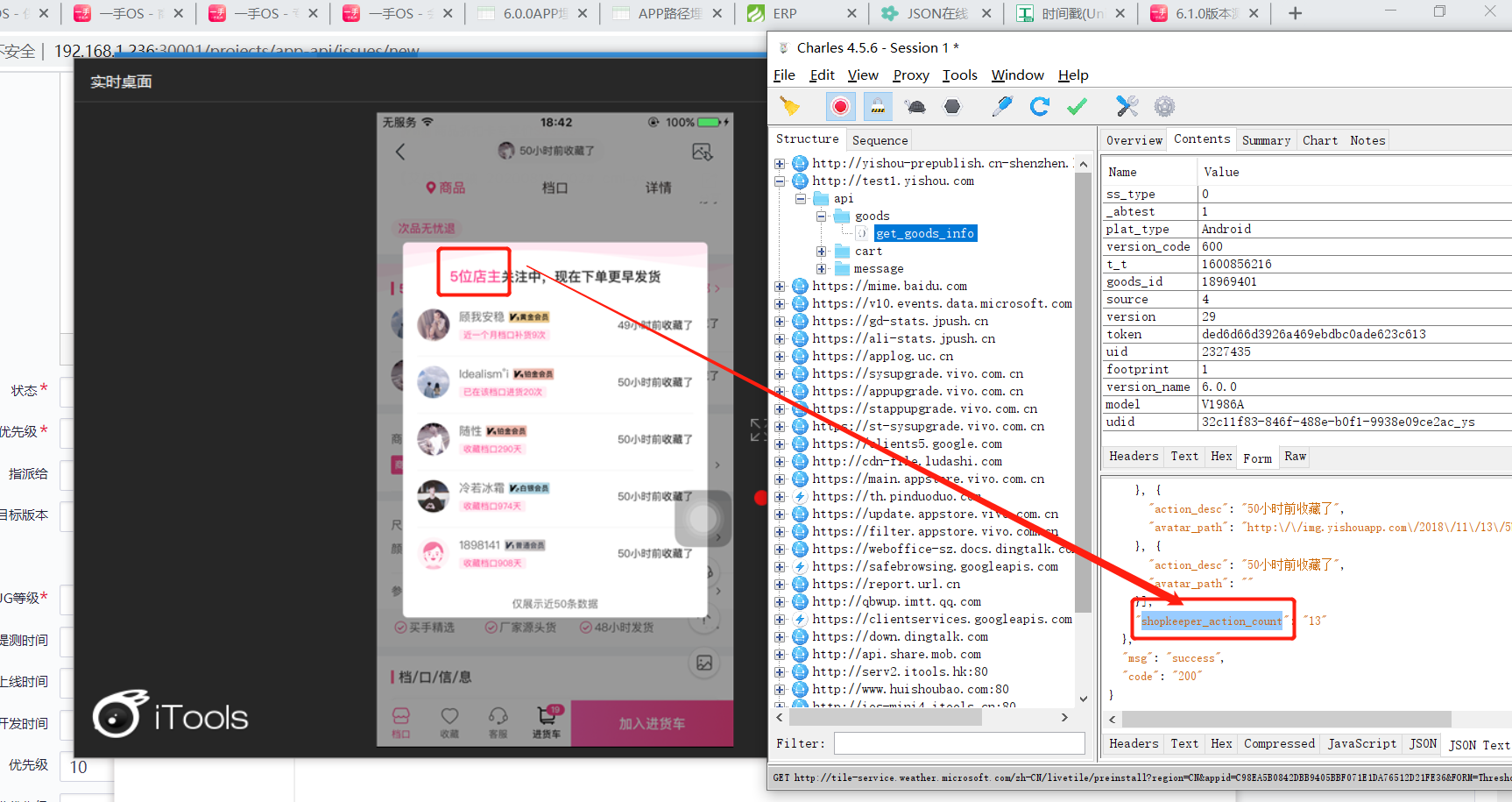The width and height of the screenshot is (1512, 802).
Task: Select the JavaScript response tab
Action: 1362,744
